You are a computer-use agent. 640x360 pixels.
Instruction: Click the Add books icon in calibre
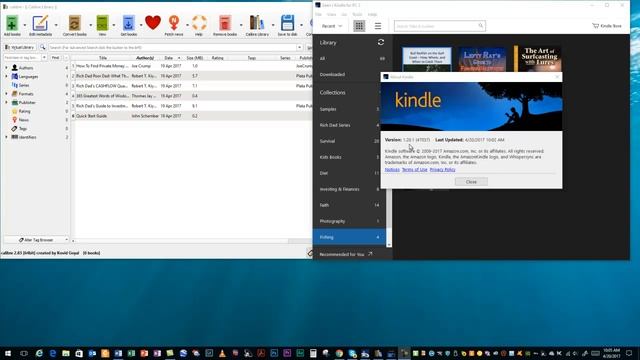12,23
